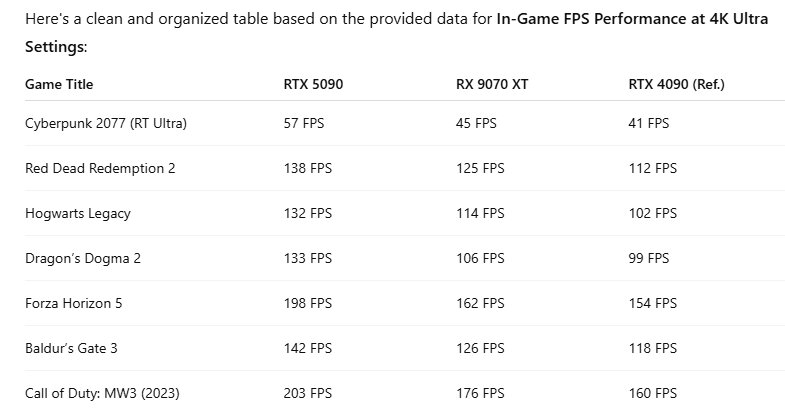Click the 176 FPS cell
This screenshot has width=785, height=420.
pos(480,393)
